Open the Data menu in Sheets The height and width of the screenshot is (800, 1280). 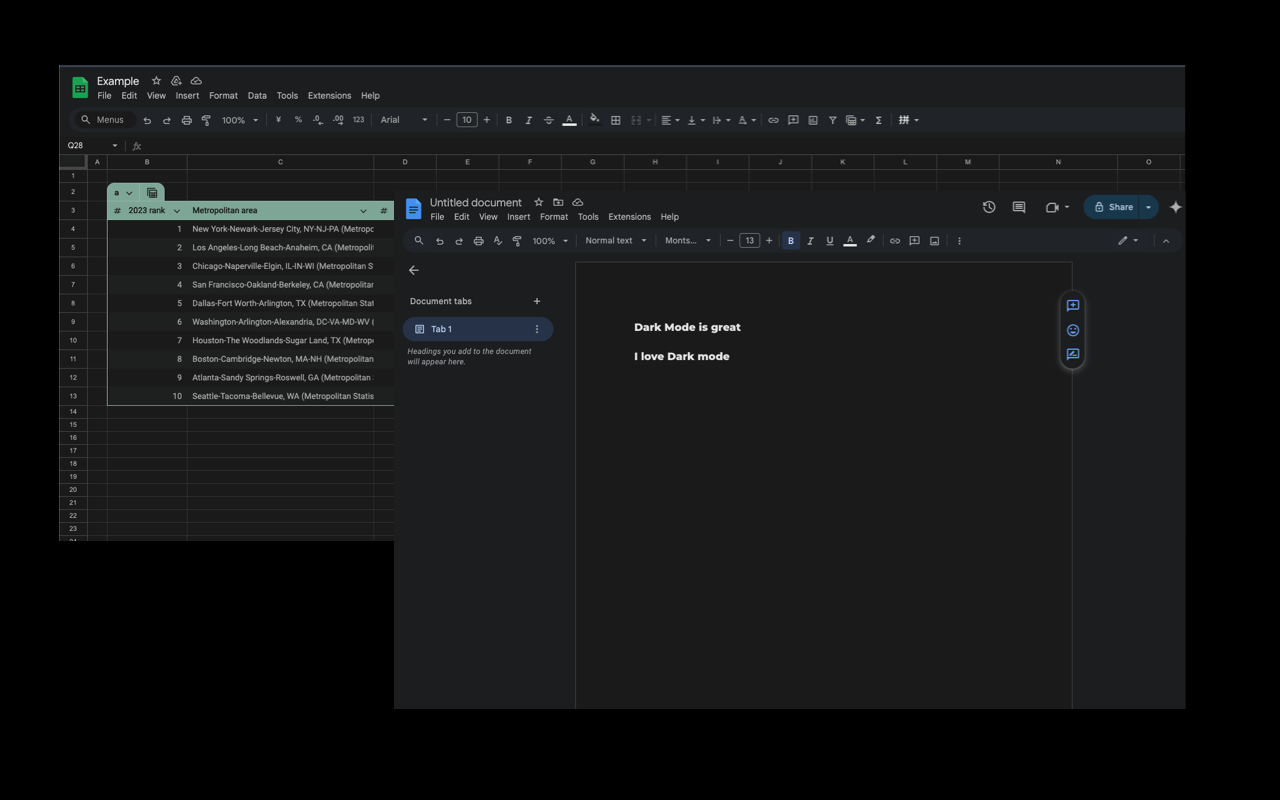[257, 96]
